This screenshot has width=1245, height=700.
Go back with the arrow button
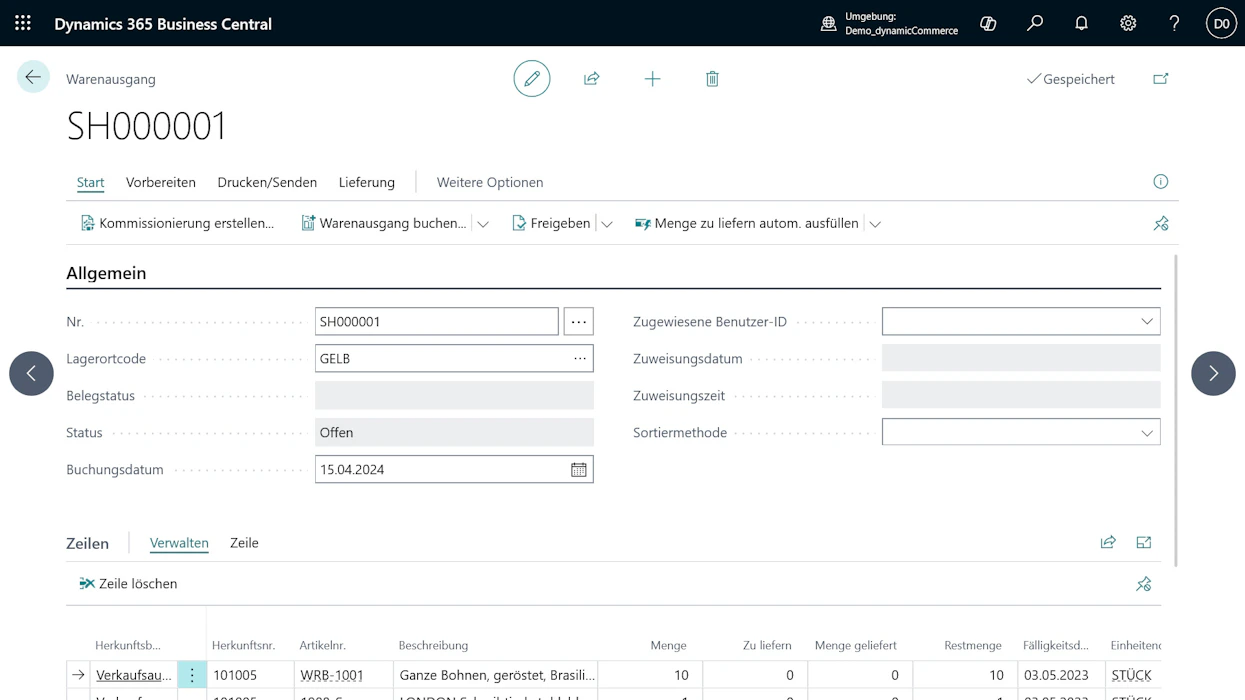33,77
